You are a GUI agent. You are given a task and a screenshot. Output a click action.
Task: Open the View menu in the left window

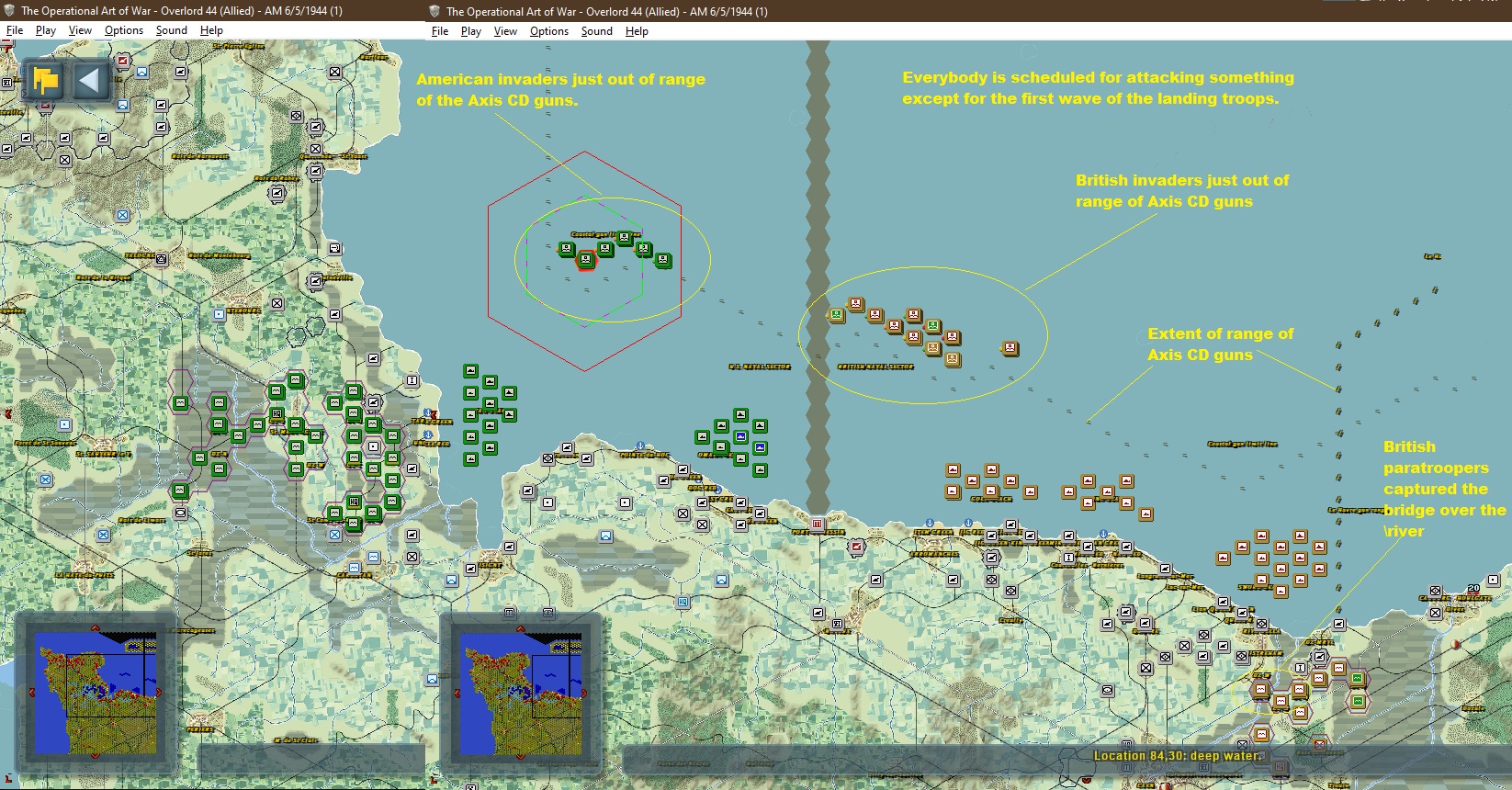[80, 30]
